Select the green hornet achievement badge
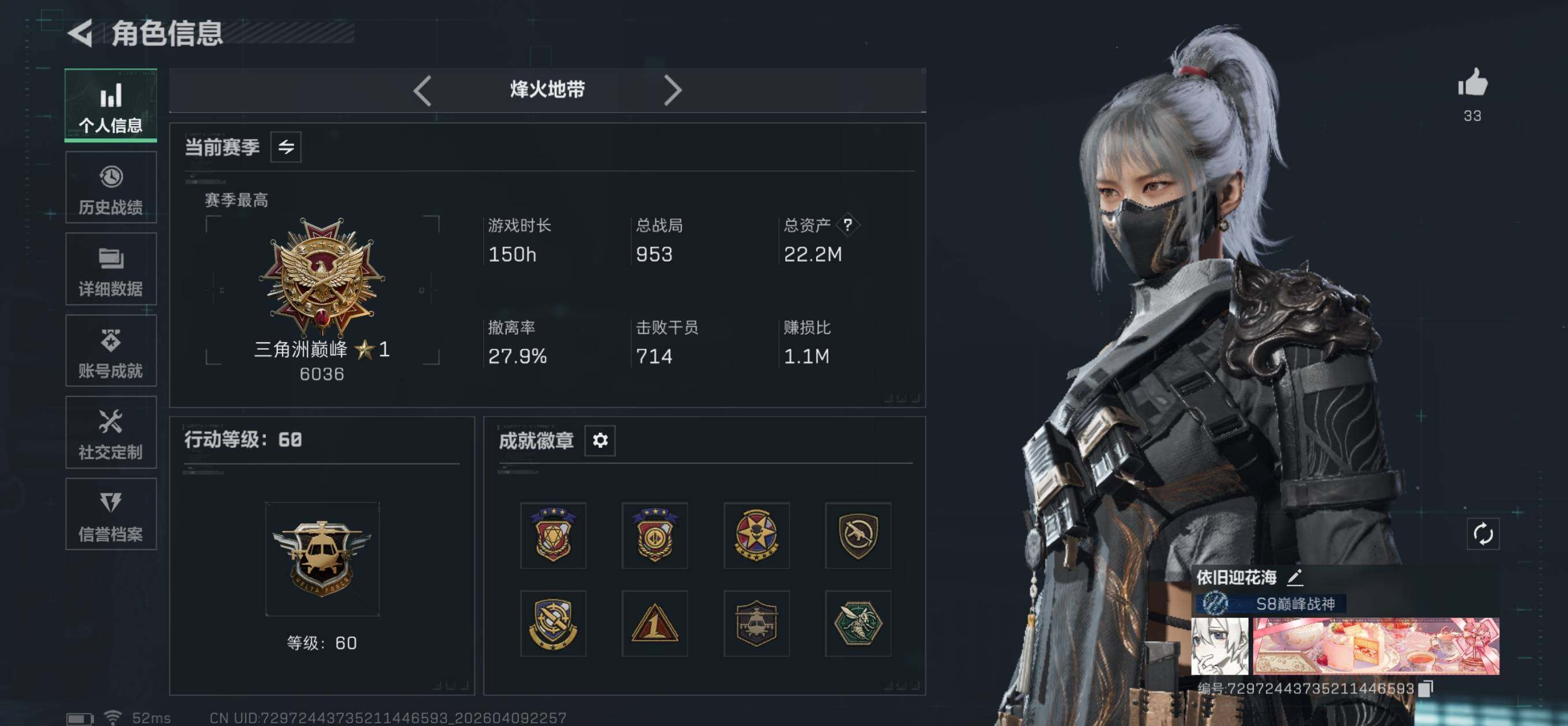1568x726 pixels. pyautogui.click(x=858, y=622)
